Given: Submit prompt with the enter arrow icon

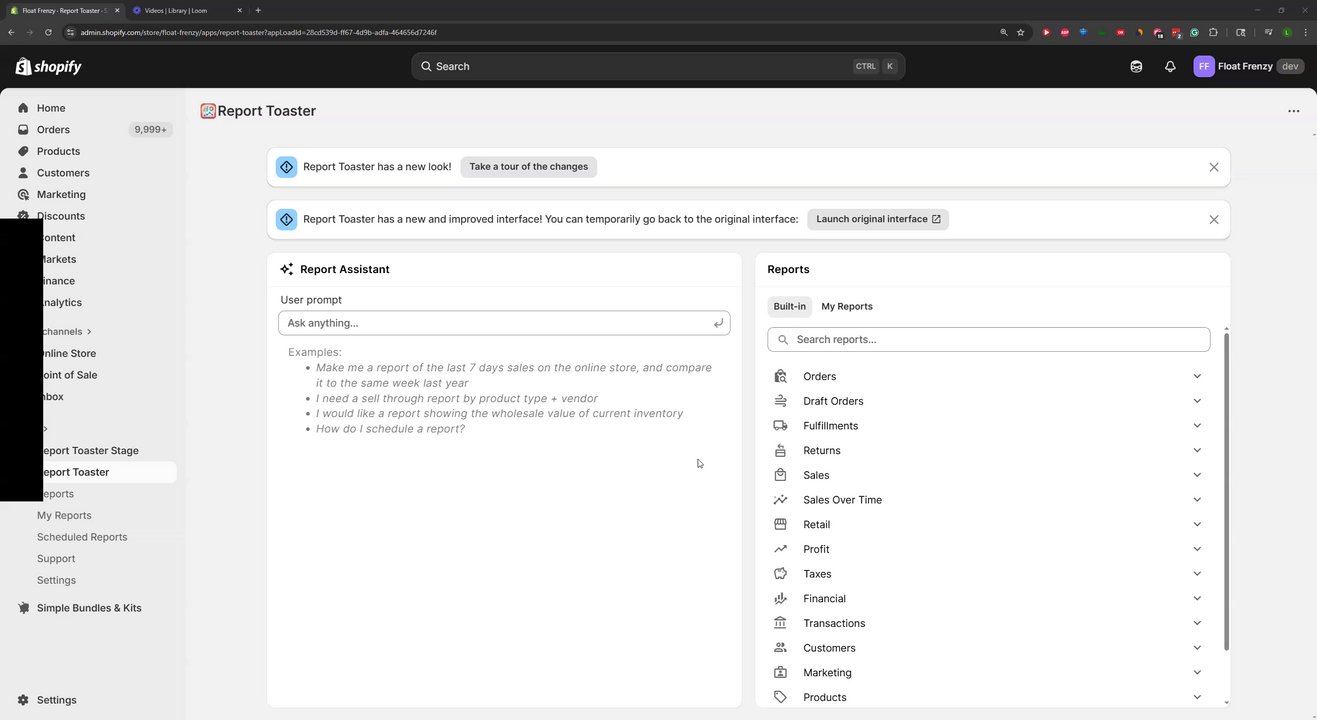Looking at the screenshot, I should coord(718,323).
